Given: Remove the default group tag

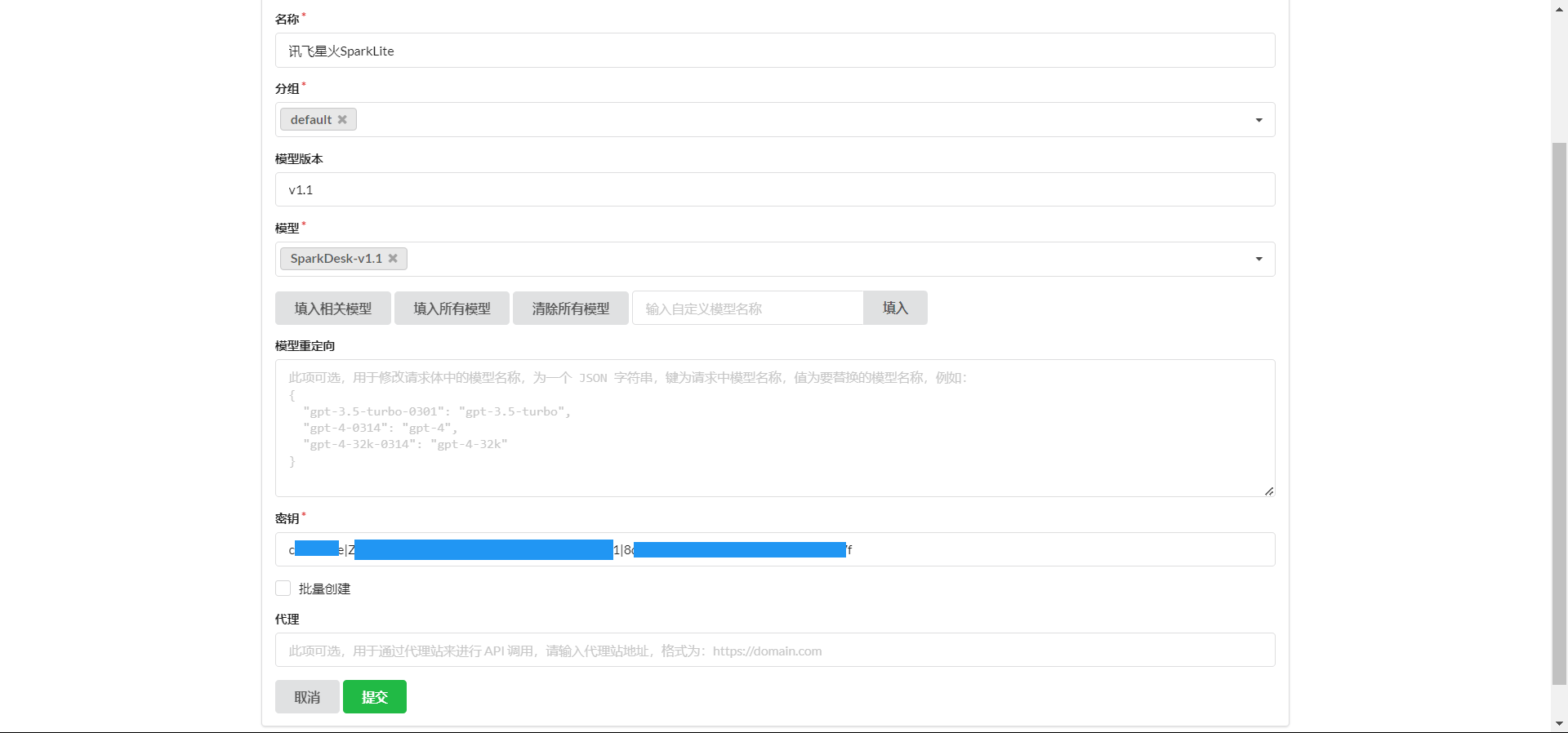Looking at the screenshot, I should [x=342, y=120].
